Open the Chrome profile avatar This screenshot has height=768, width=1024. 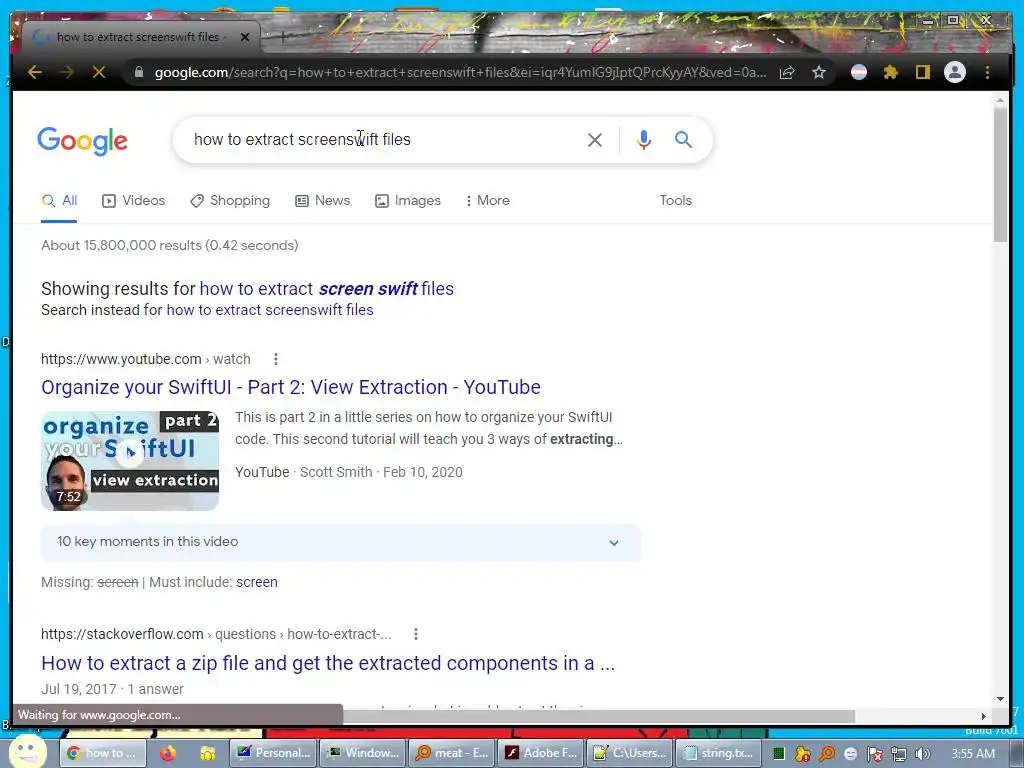(x=955, y=72)
